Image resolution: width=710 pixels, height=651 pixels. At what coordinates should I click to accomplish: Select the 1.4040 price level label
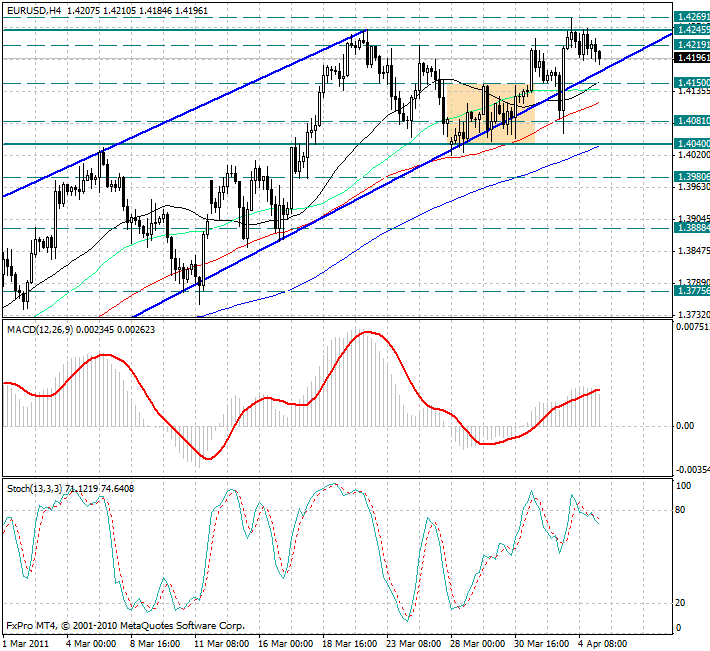pyautogui.click(x=692, y=144)
